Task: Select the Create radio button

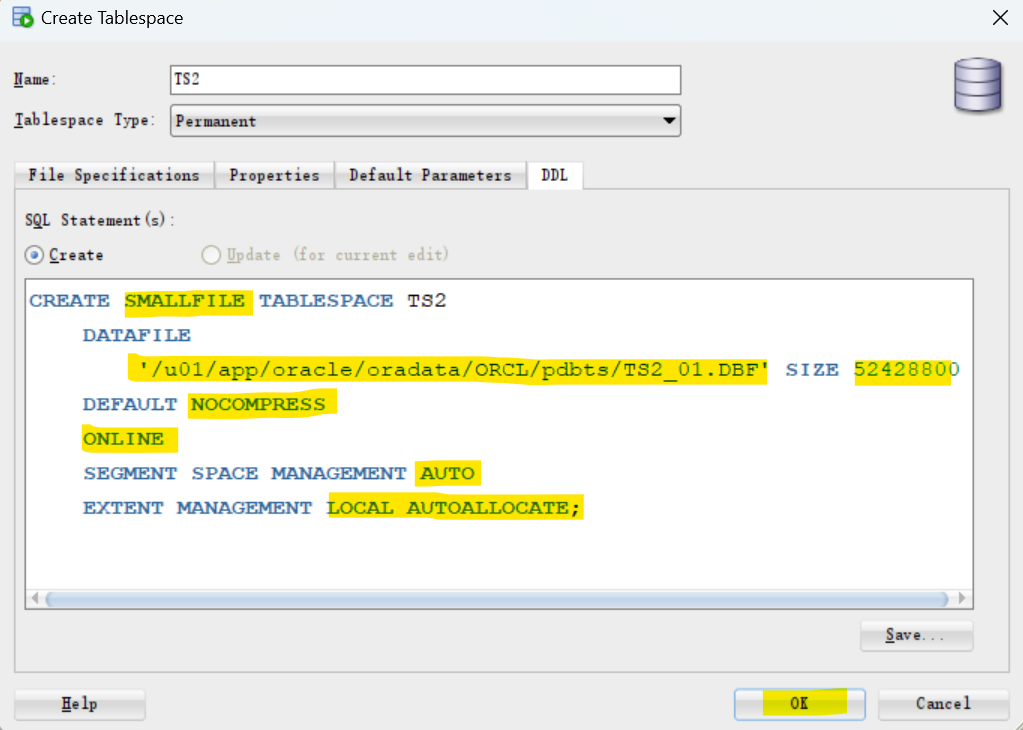Action: click(35, 255)
